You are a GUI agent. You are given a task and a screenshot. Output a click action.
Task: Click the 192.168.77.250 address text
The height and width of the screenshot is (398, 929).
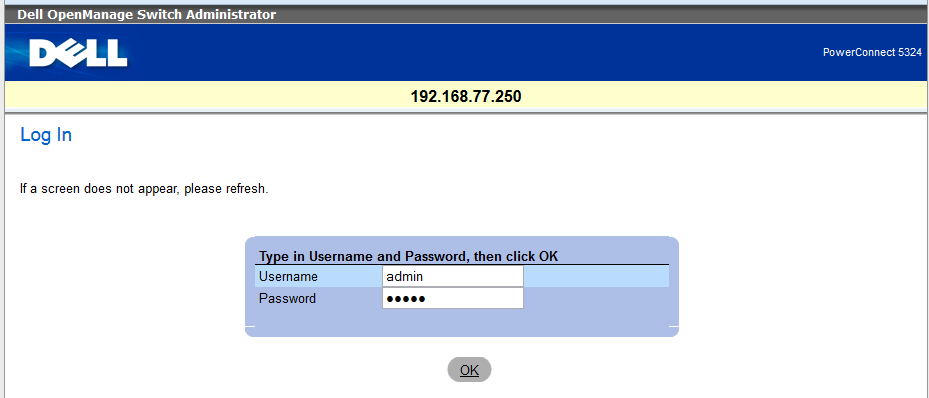[466, 97]
